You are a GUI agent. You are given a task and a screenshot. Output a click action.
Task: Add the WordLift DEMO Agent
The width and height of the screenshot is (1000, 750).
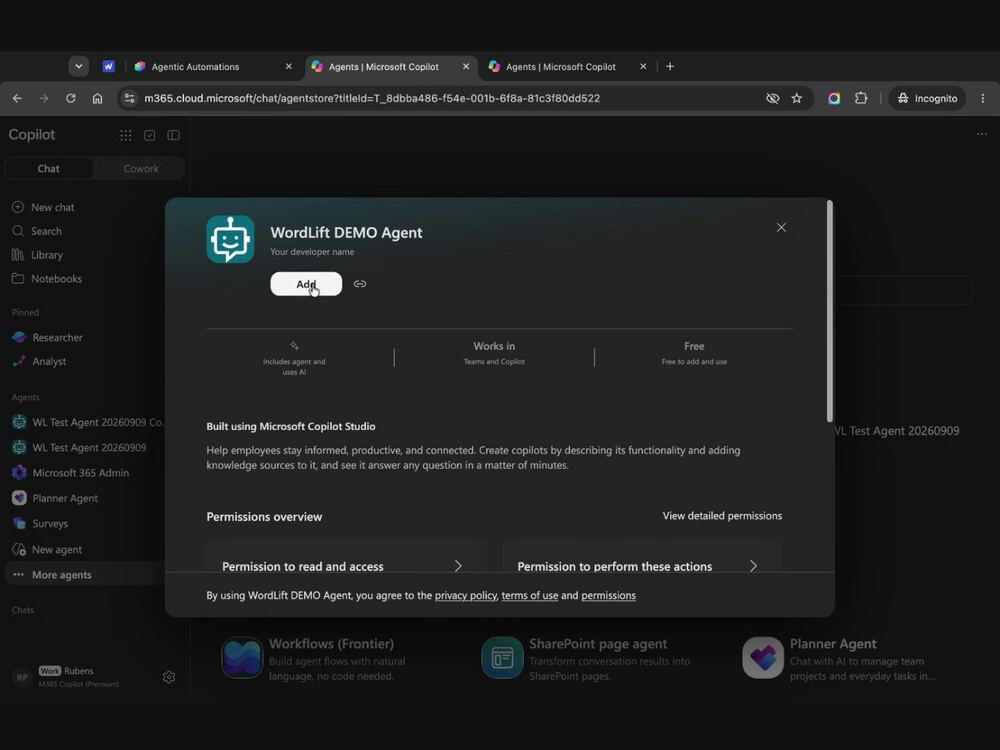[306, 284]
